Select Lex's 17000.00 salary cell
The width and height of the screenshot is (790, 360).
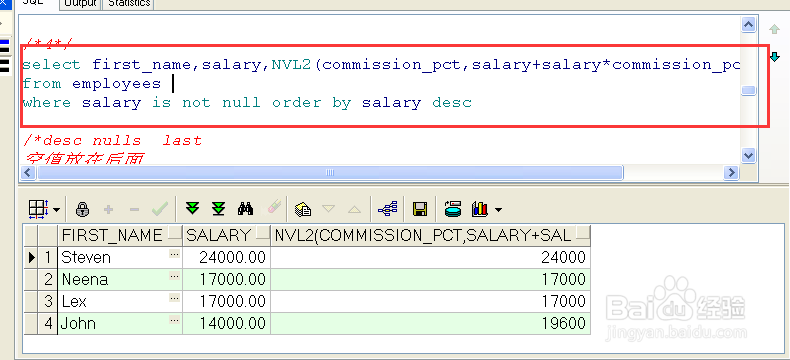tap(227, 301)
